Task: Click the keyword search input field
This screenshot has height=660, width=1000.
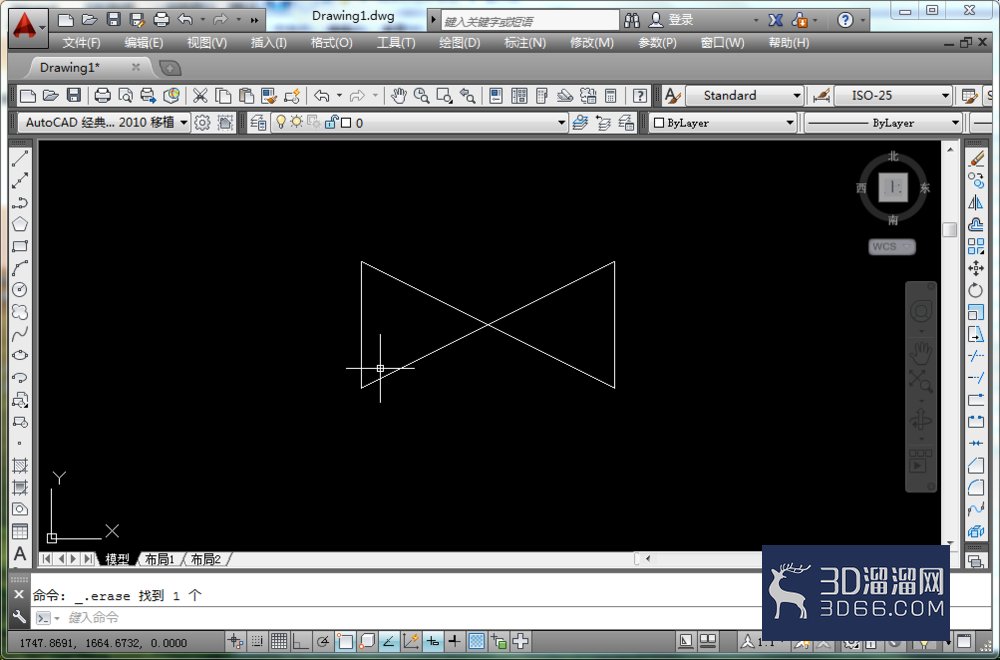Action: click(530, 21)
